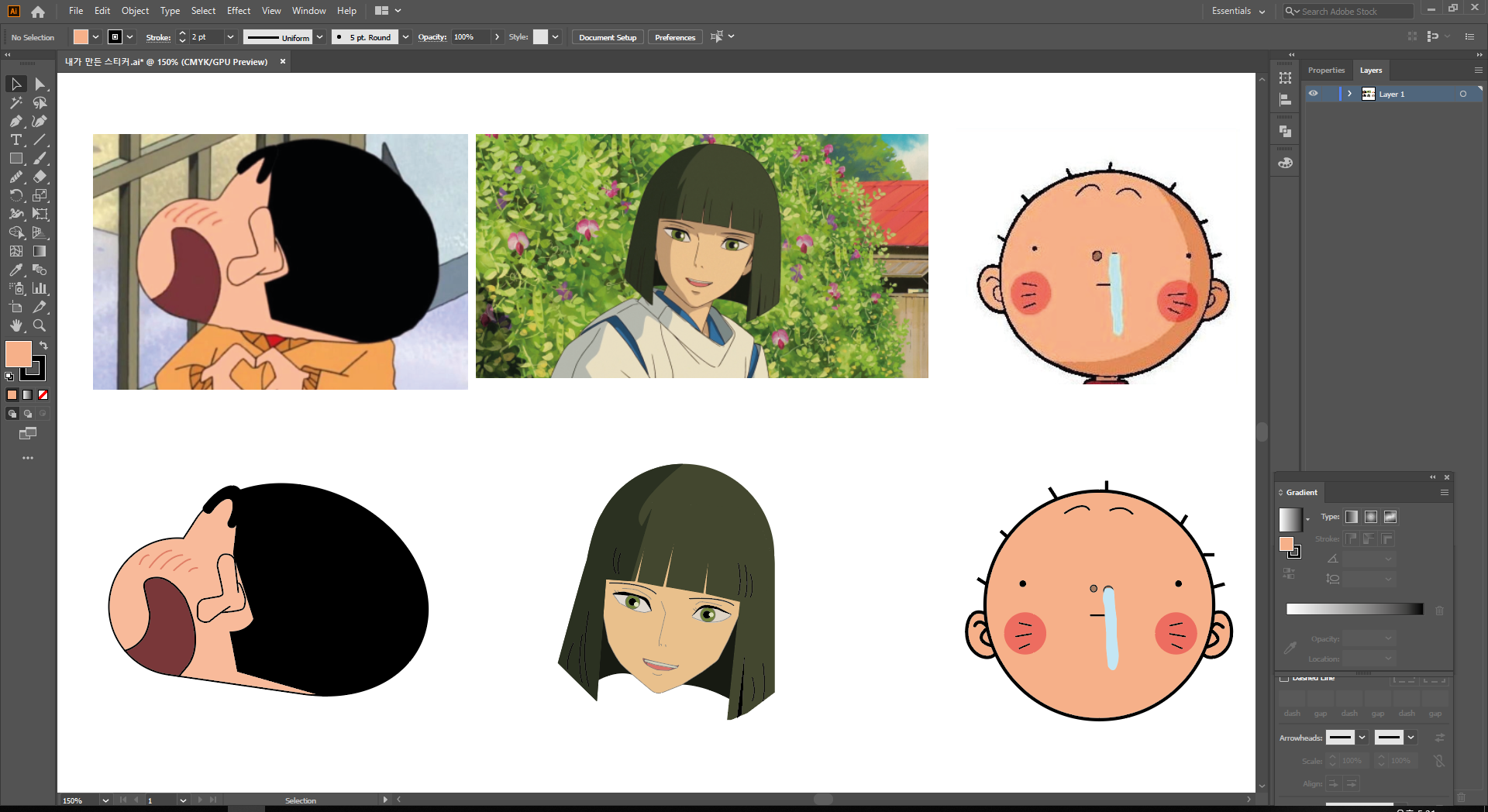
Task: Reset to default fill and stroke
Action: (9, 377)
